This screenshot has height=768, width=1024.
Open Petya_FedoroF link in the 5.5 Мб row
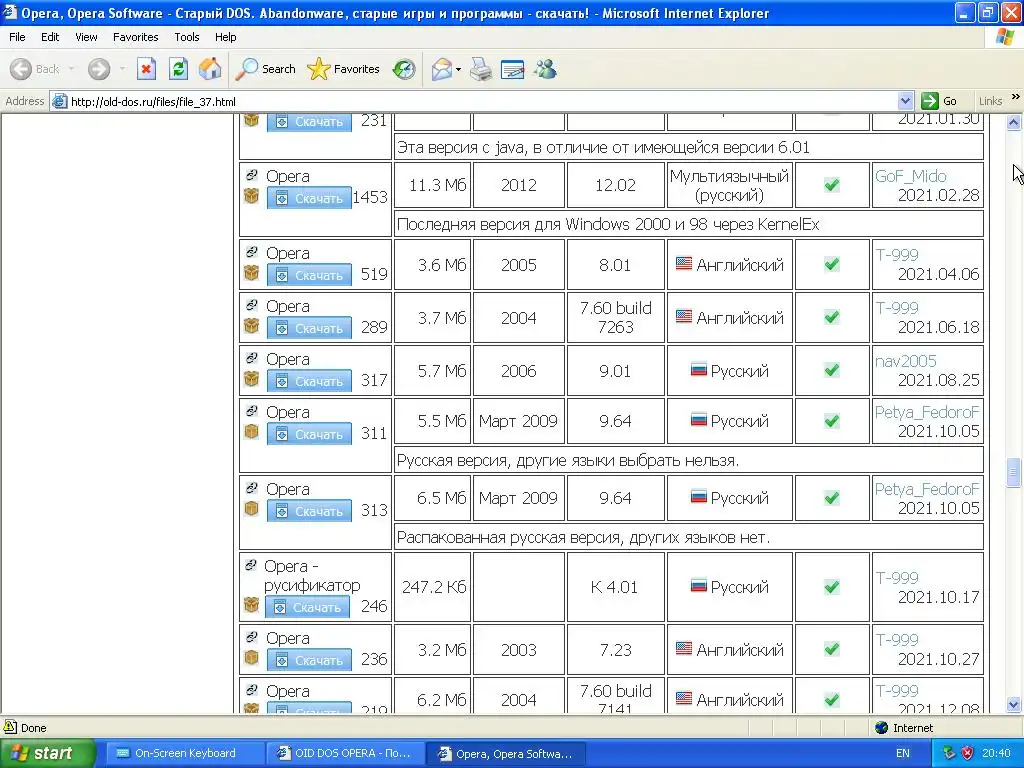tap(927, 412)
